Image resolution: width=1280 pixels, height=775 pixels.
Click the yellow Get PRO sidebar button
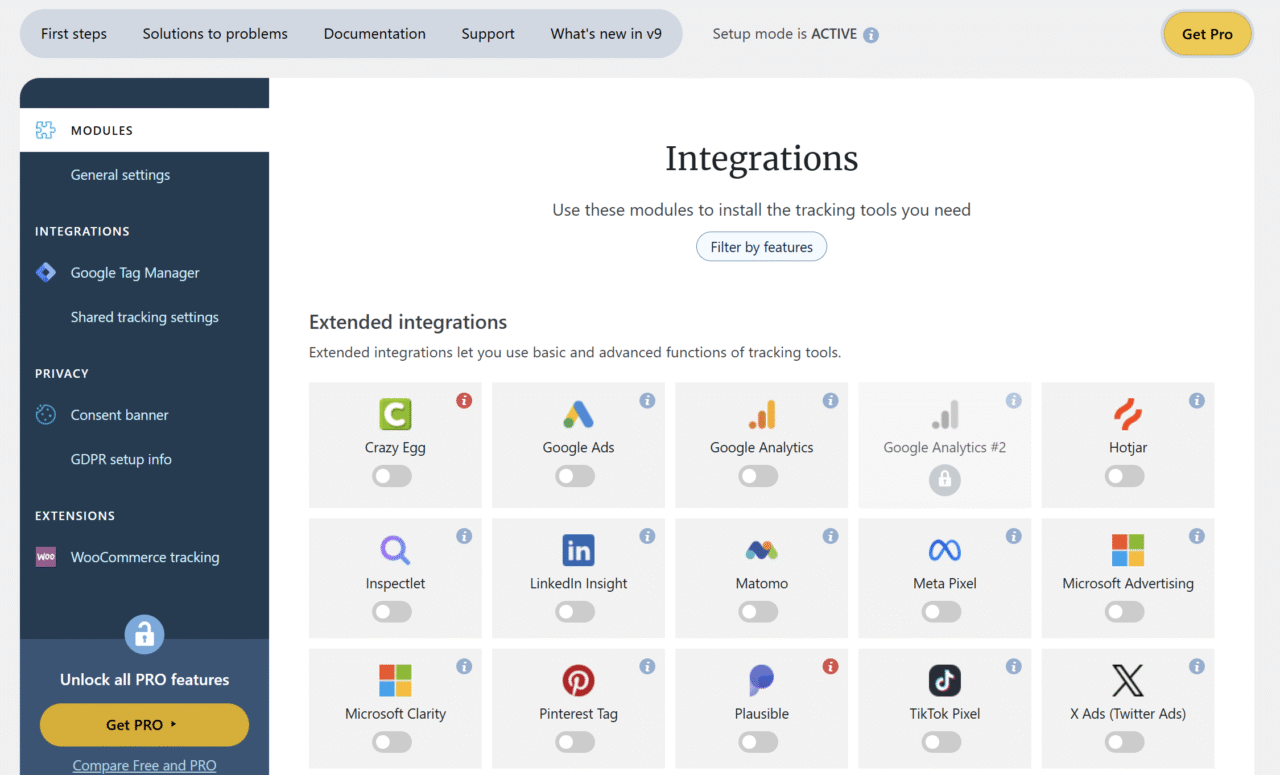coord(144,725)
